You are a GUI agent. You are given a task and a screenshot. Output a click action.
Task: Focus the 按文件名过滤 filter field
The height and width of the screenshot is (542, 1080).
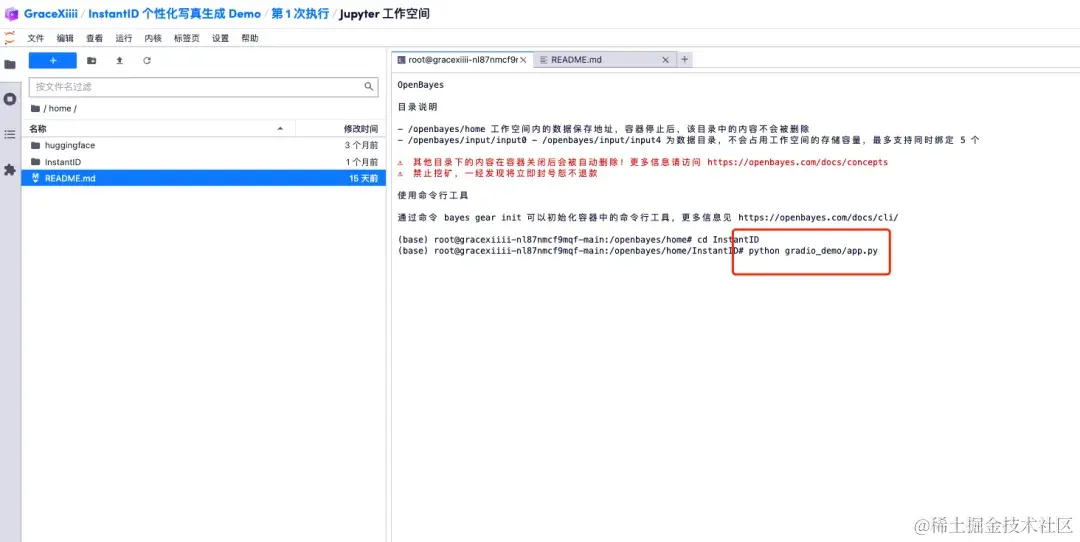click(x=203, y=87)
